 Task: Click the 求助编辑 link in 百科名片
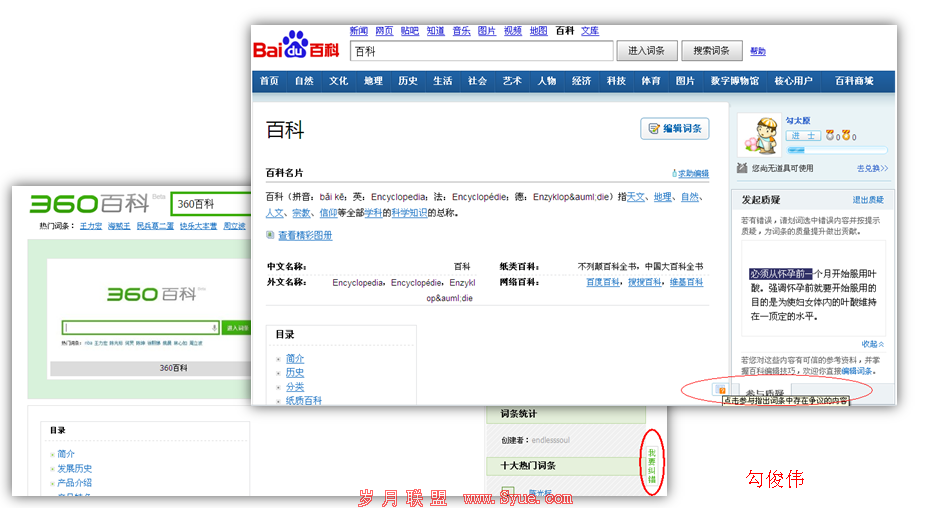click(691, 174)
